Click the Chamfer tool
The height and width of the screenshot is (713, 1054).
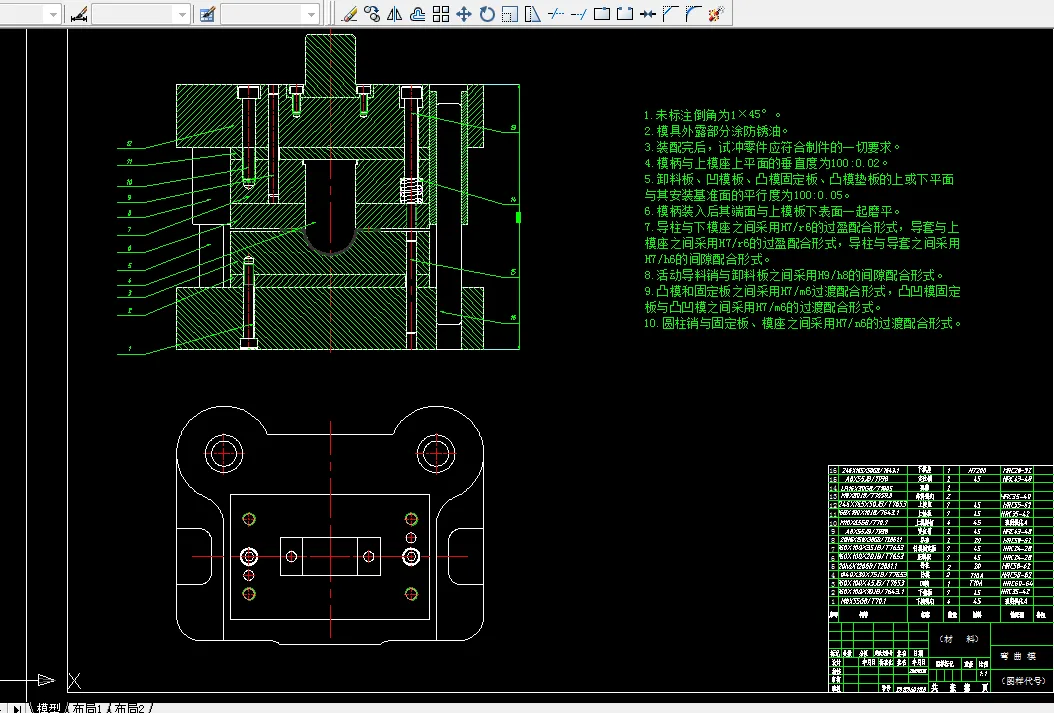(x=670, y=14)
